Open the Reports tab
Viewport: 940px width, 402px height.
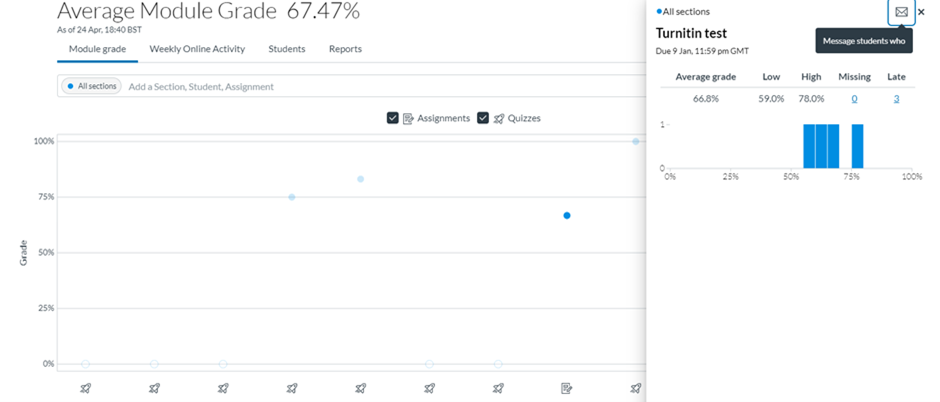(345, 49)
